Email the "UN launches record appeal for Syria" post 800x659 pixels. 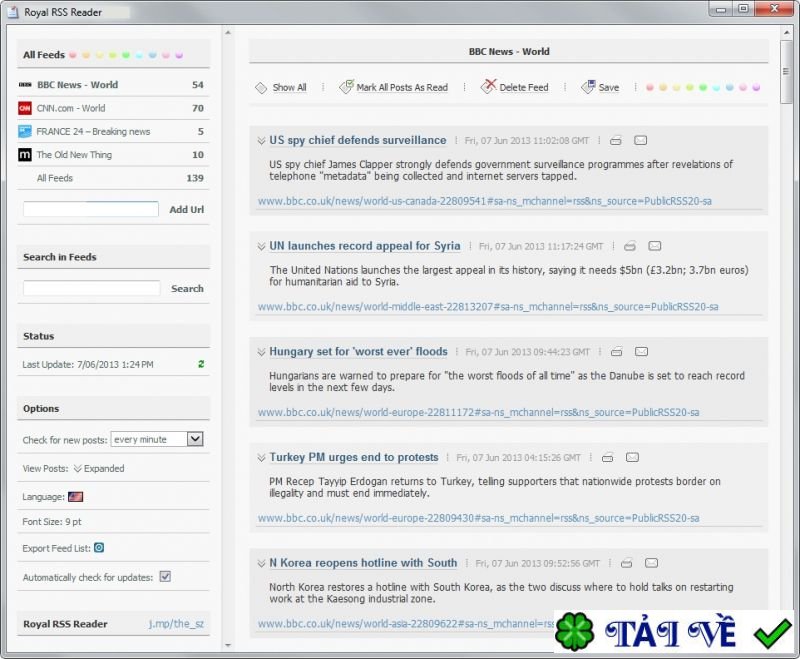pyautogui.click(x=654, y=246)
